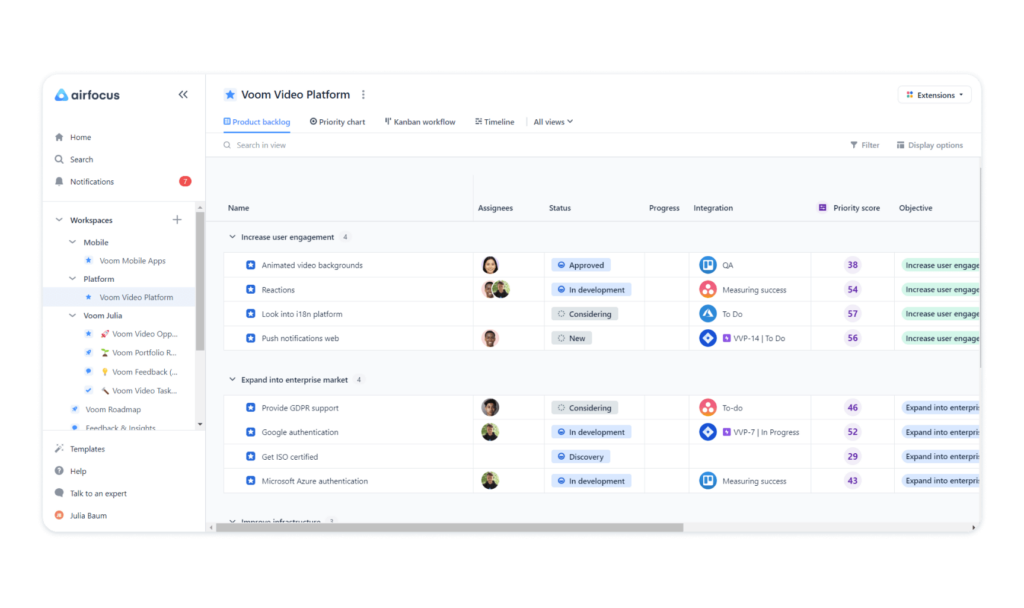Open the Google authentication item
Screen dimensions: 1024x608
pos(300,432)
